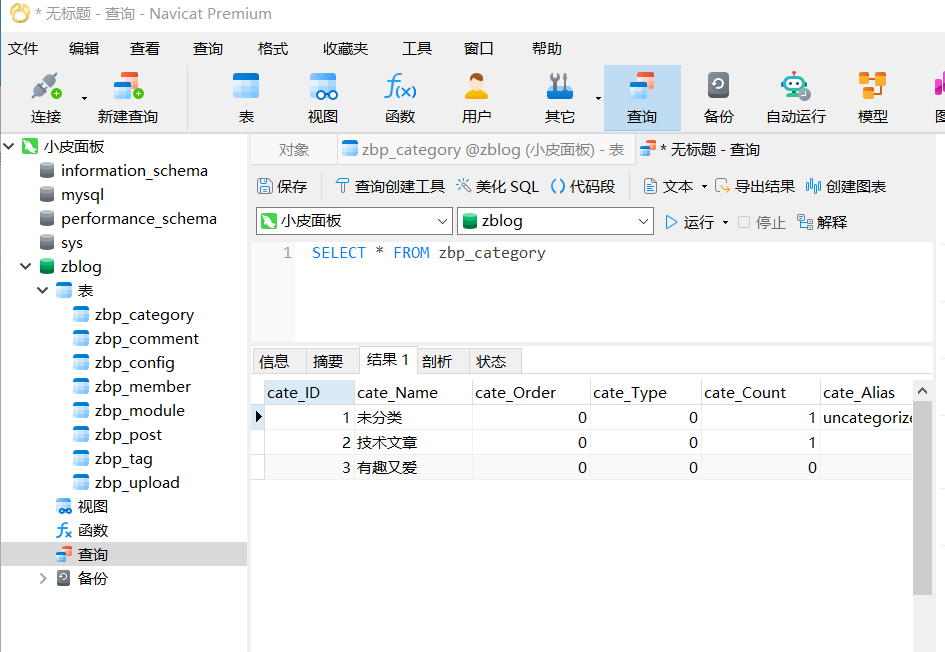Click 美化 SQL beautify button
This screenshot has height=652, width=945.
tap(497, 186)
